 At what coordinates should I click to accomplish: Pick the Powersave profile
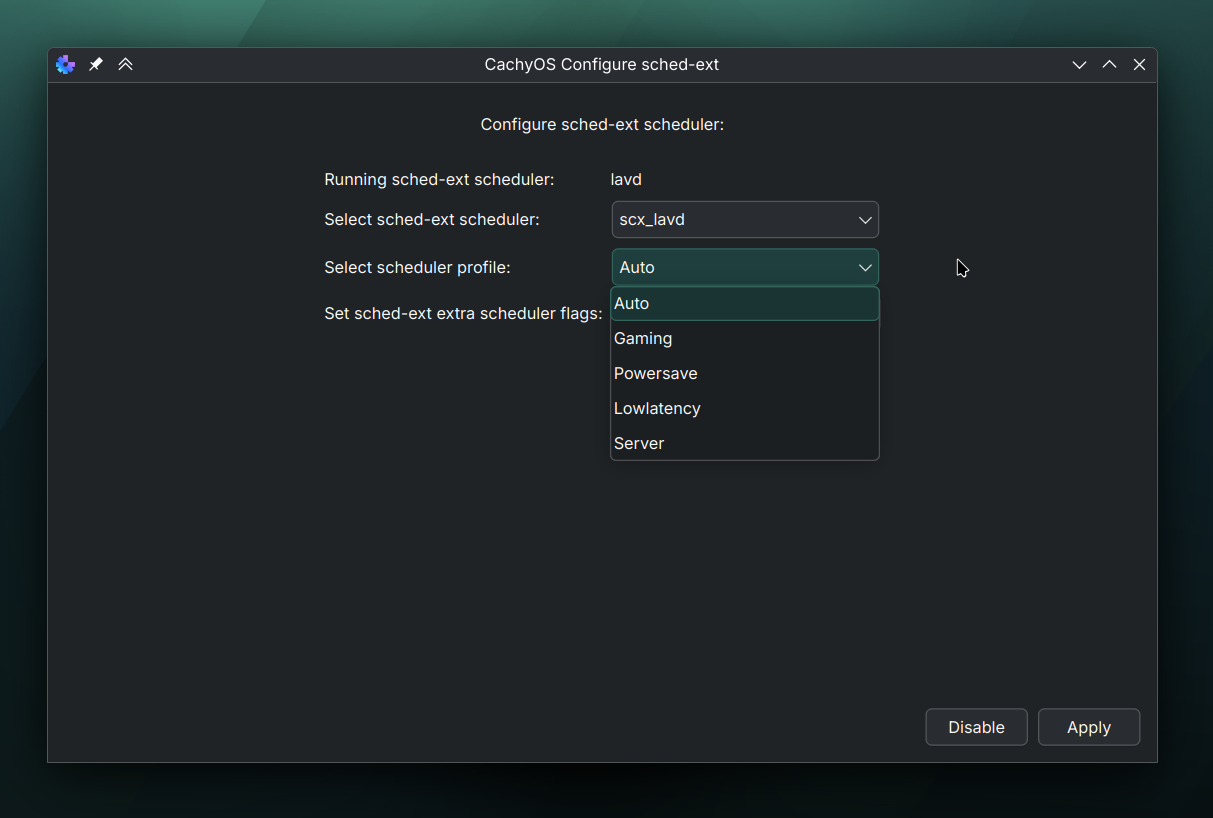pos(744,374)
